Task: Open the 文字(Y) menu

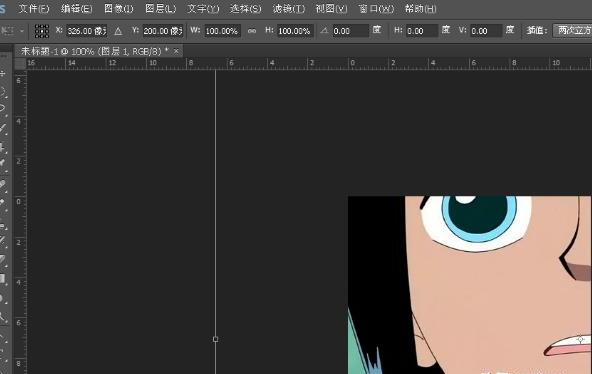Action: [x=203, y=8]
